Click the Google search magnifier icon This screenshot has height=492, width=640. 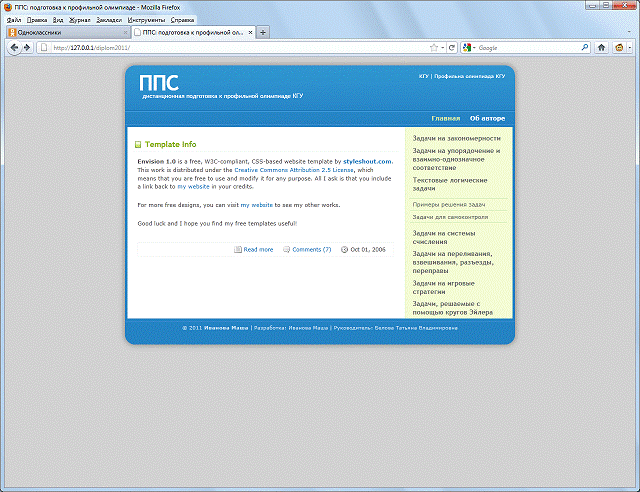[584, 47]
